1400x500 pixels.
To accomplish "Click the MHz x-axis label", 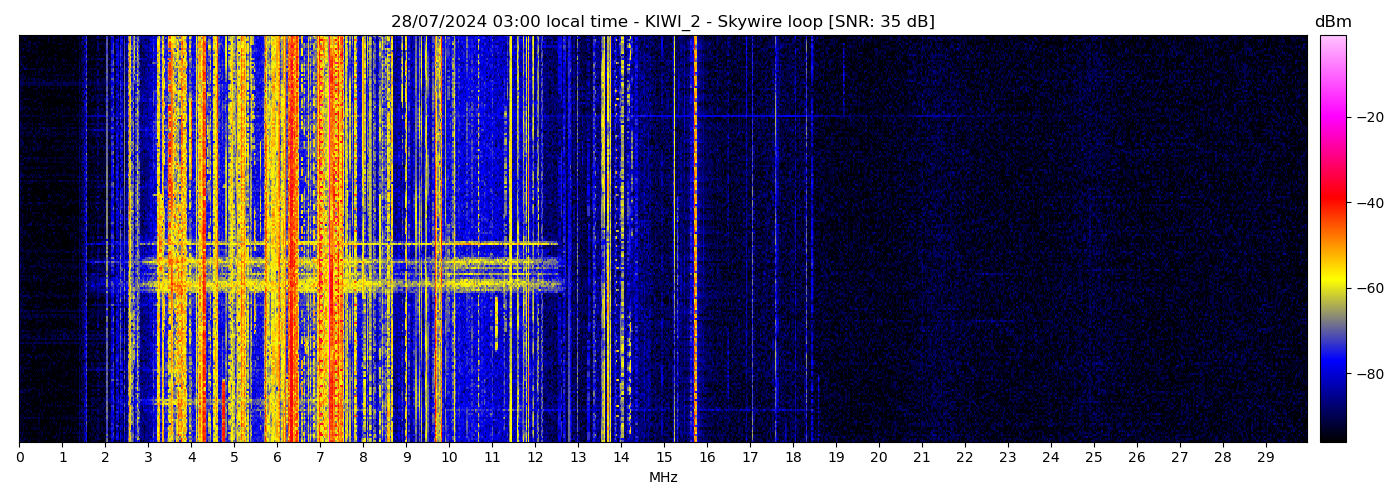I will tap(662, 478).
